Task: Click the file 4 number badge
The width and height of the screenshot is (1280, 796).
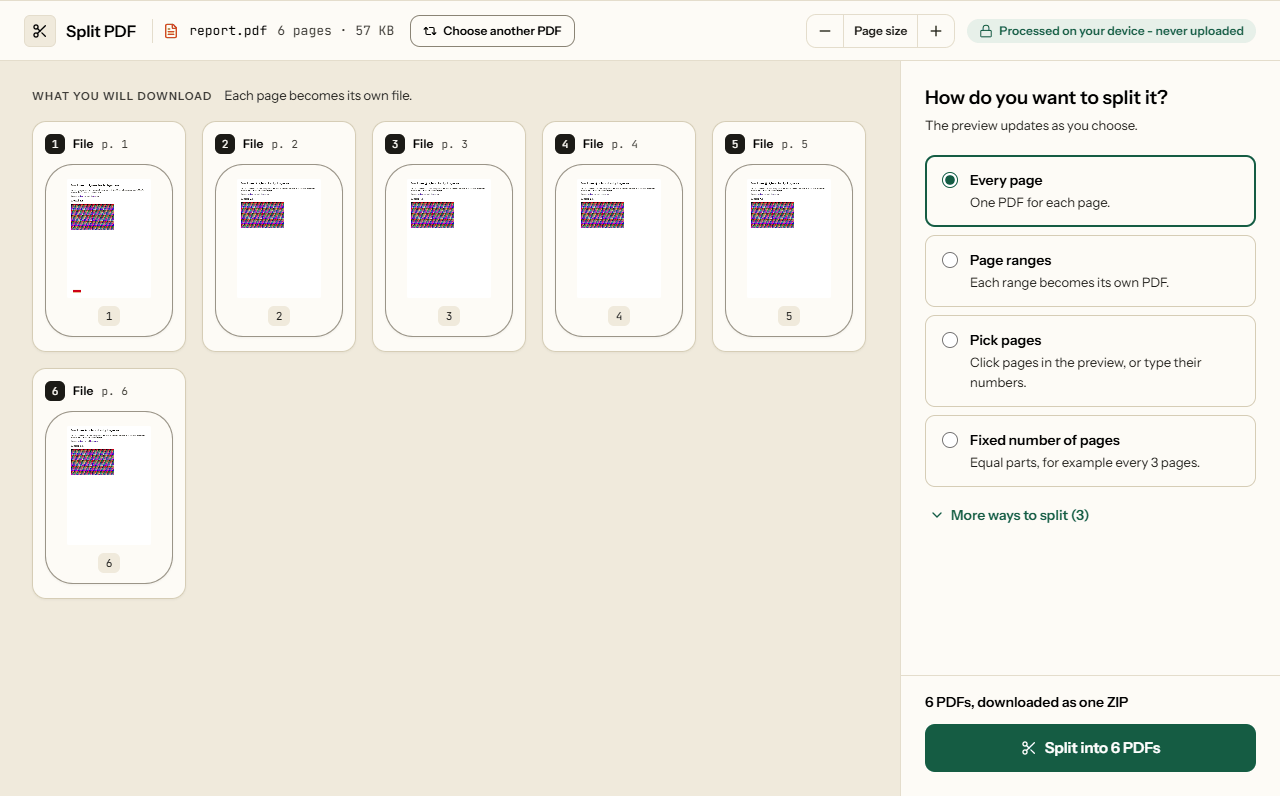Action: (565, 144)
